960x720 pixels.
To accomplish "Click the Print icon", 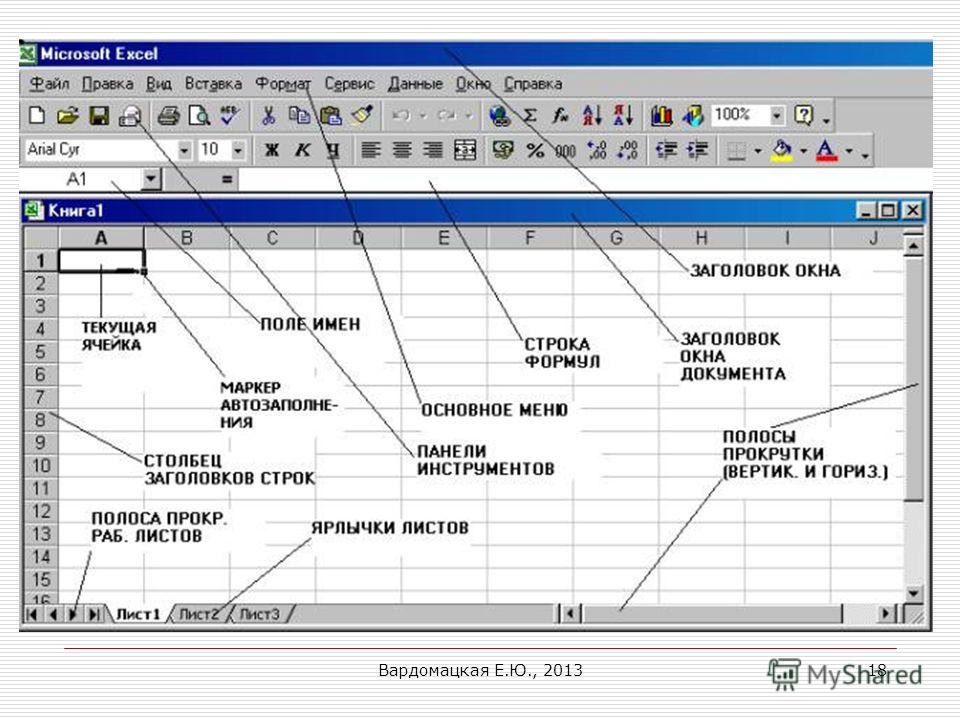I will coord(168,115).
